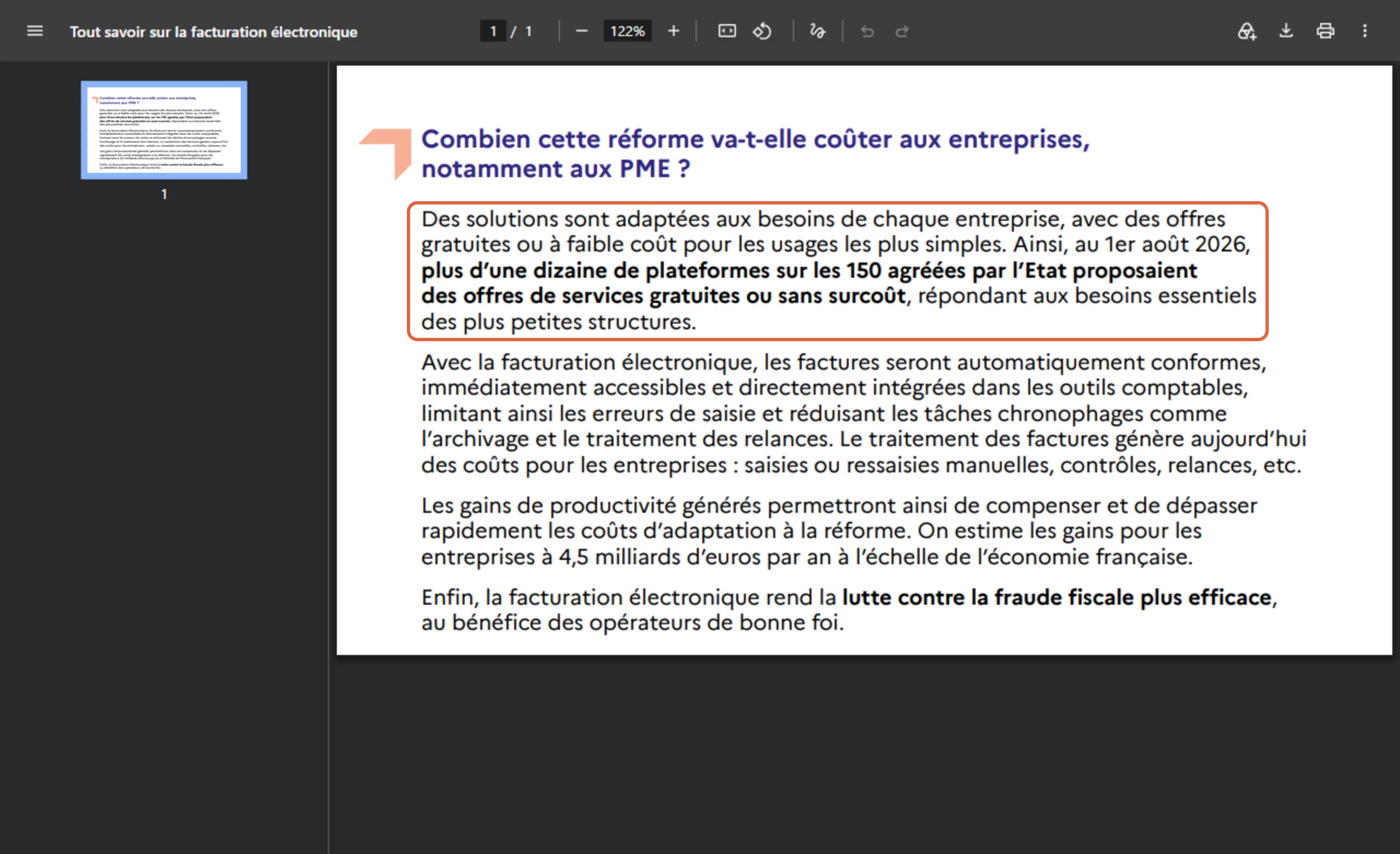Click the bold text "lutte contre la fraude fiscale"

point(988,597)
